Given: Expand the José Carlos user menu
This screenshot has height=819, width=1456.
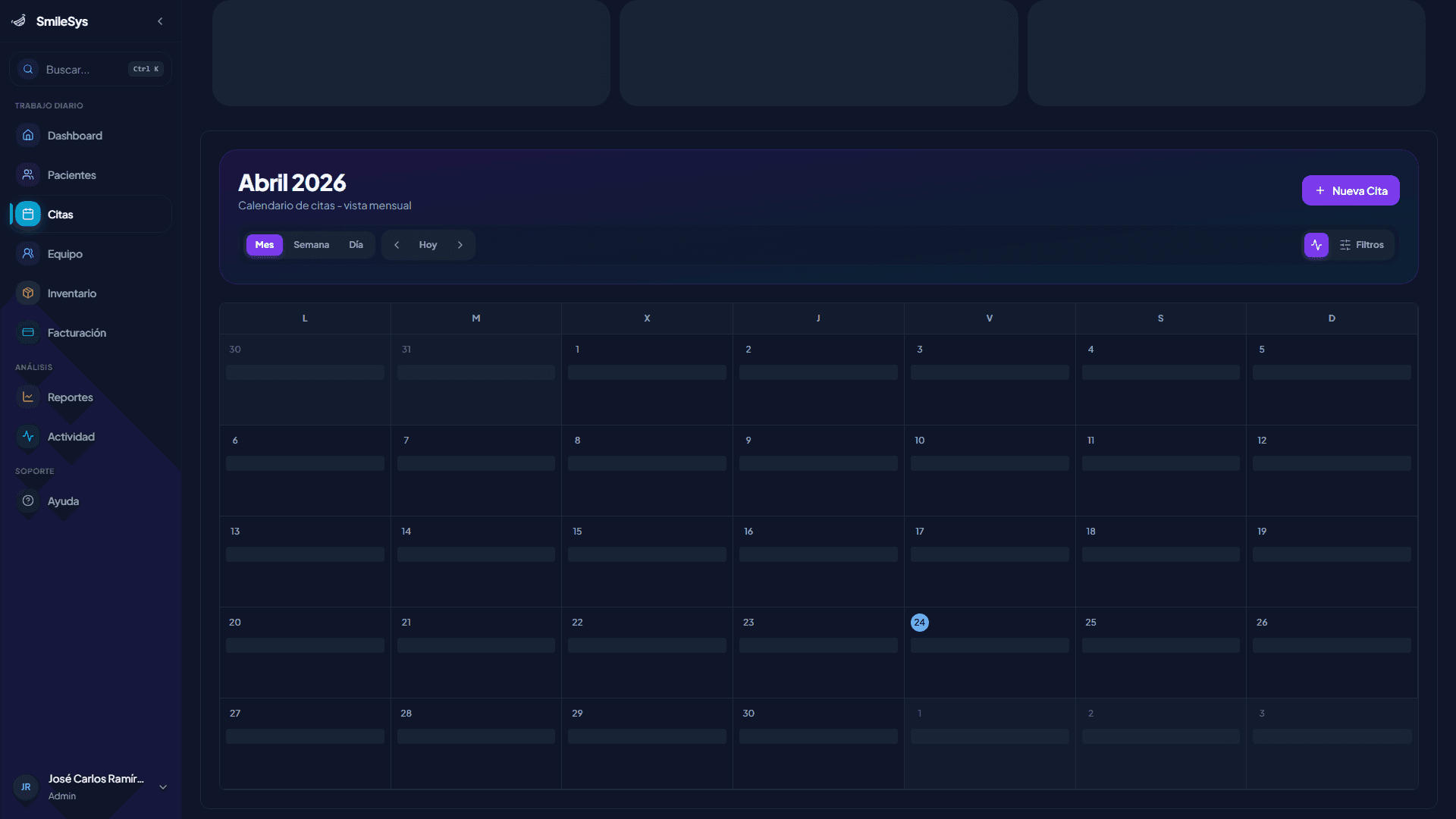Looking at the screenshot, I should (163, 787).
